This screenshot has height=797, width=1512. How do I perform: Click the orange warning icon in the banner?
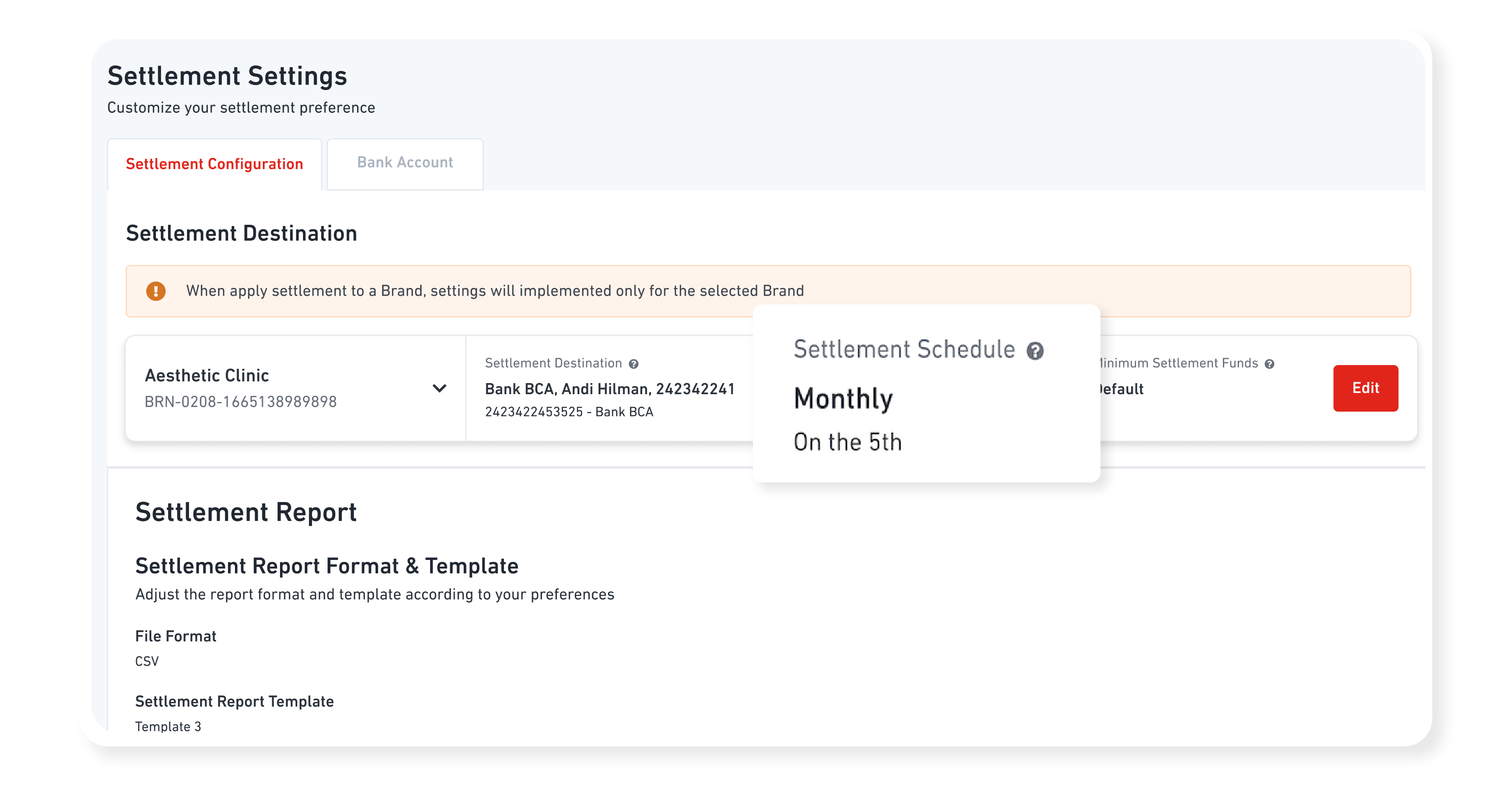tap(155, 291)
